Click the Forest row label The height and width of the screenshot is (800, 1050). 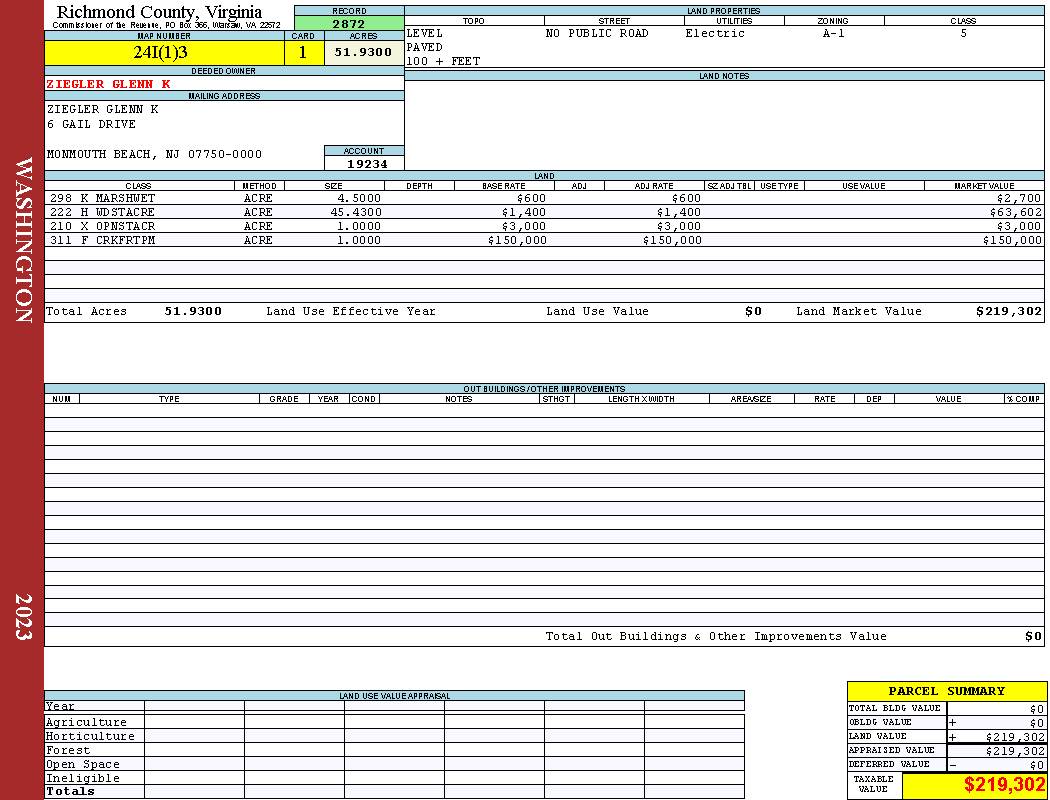point(68,750)
